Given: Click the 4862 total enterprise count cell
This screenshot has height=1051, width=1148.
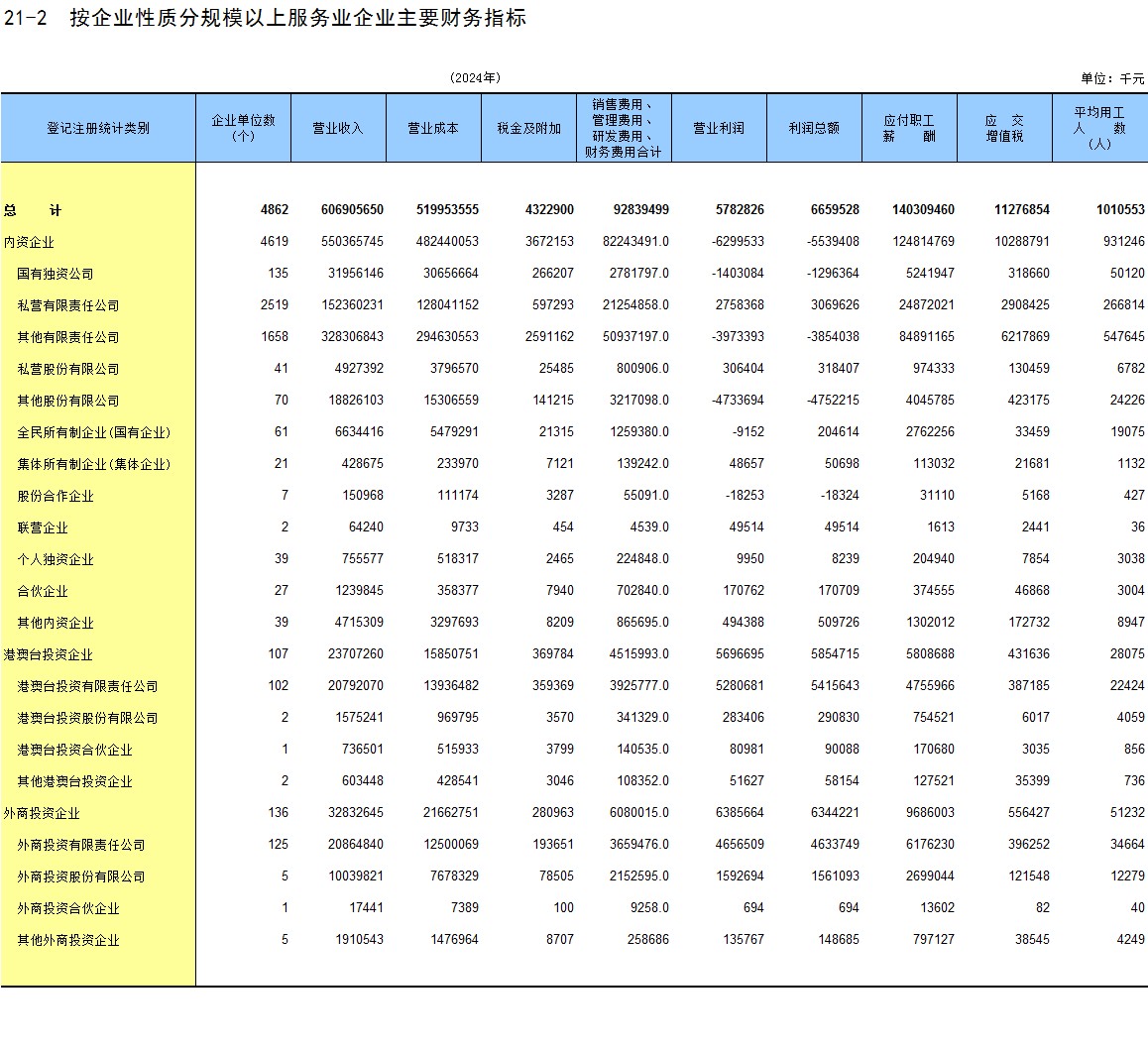Looking at the screenshot, I should tap(275, 210).
